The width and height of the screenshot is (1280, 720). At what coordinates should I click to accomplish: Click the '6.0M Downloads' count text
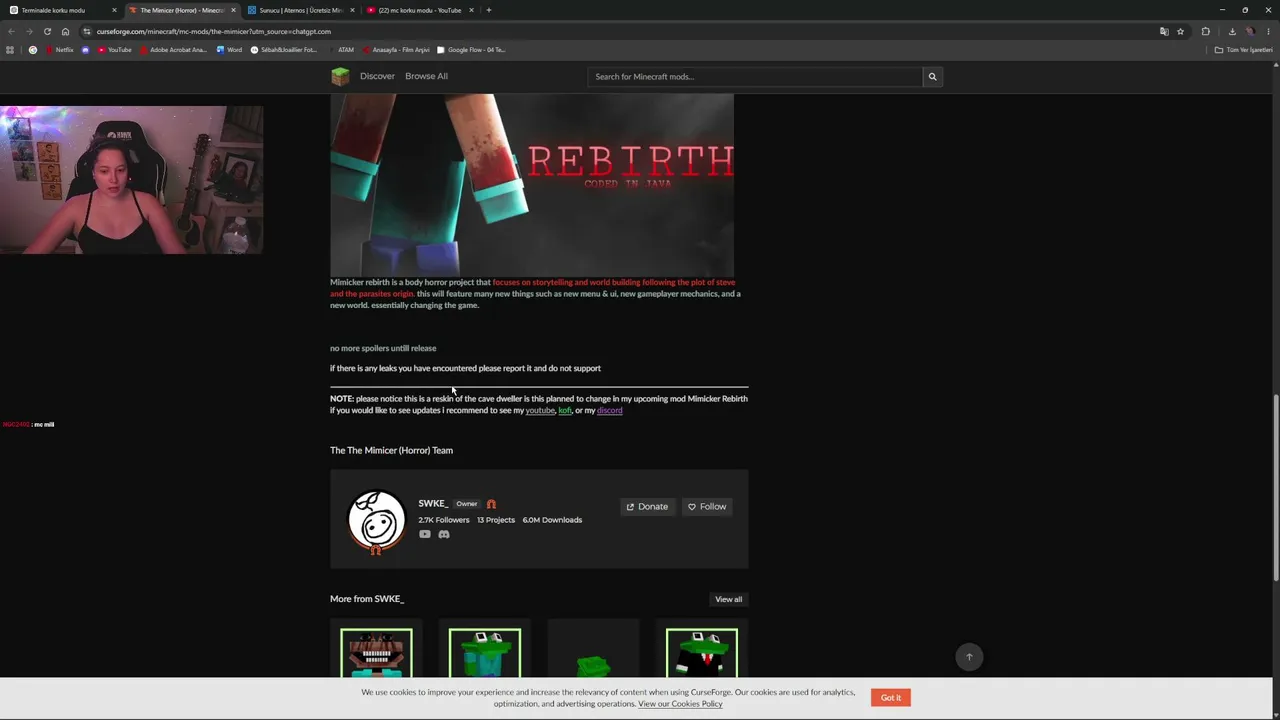point(552,520)
